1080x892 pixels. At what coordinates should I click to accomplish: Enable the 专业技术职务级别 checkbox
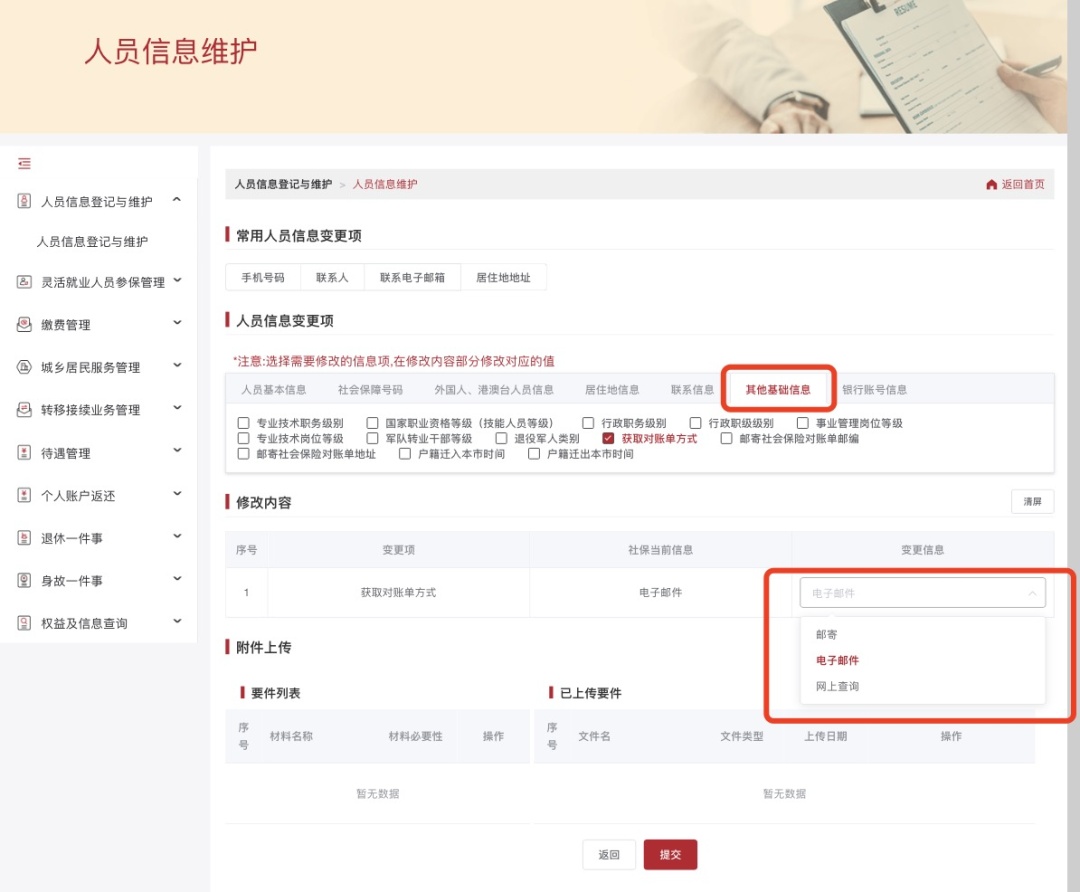pyautogui.click(x=243, y=423)
